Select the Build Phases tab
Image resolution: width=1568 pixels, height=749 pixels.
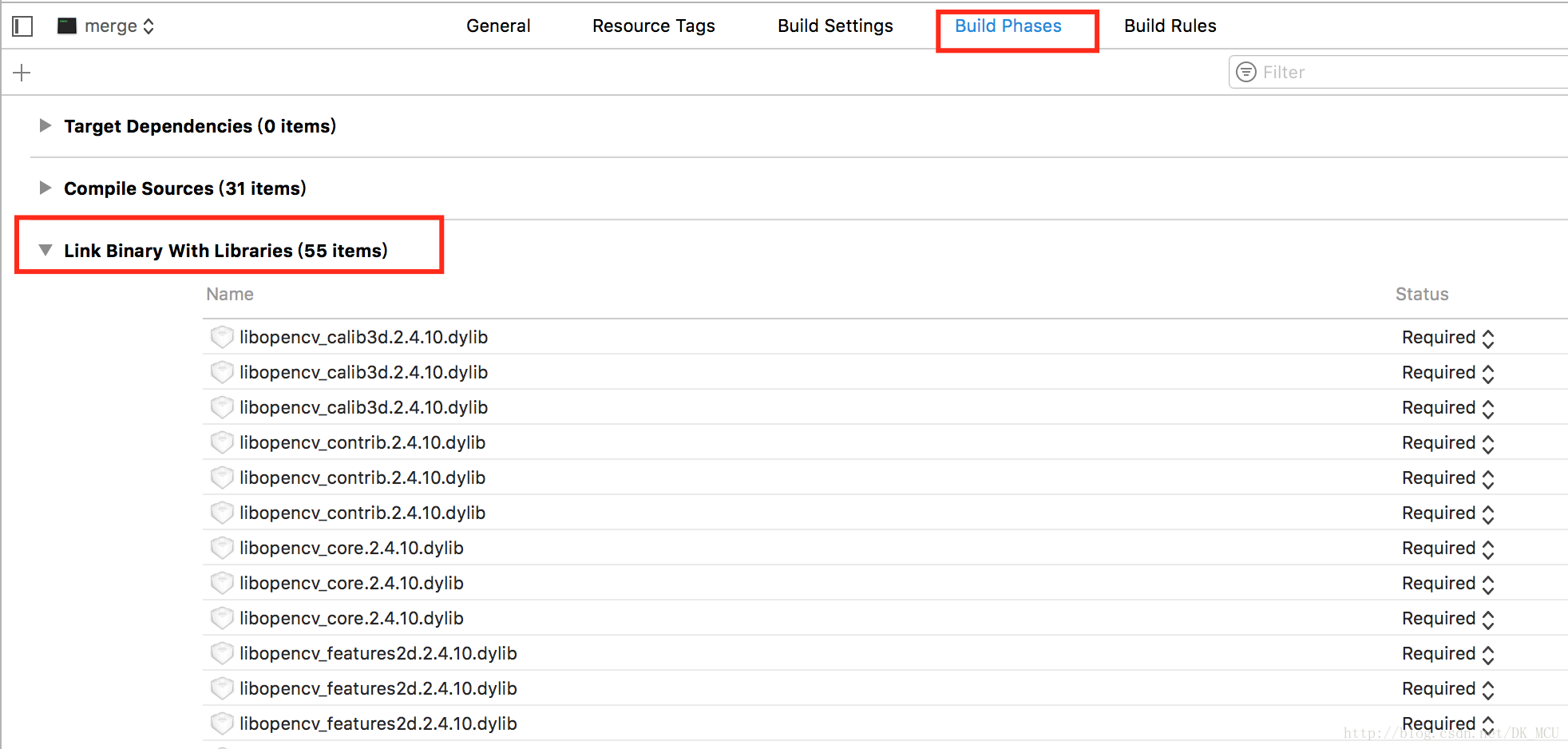(x=1008, y=26)
